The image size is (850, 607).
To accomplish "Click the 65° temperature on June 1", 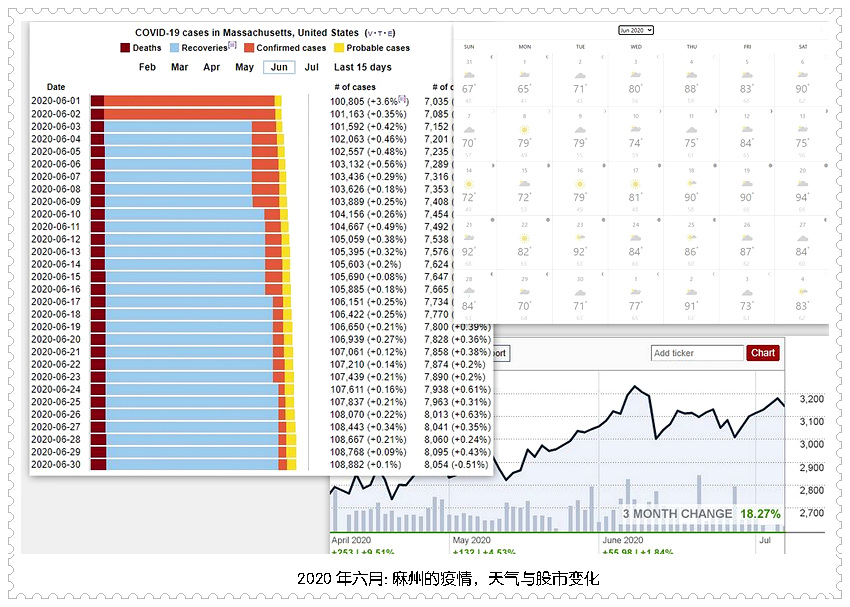I will coord(524,88).
